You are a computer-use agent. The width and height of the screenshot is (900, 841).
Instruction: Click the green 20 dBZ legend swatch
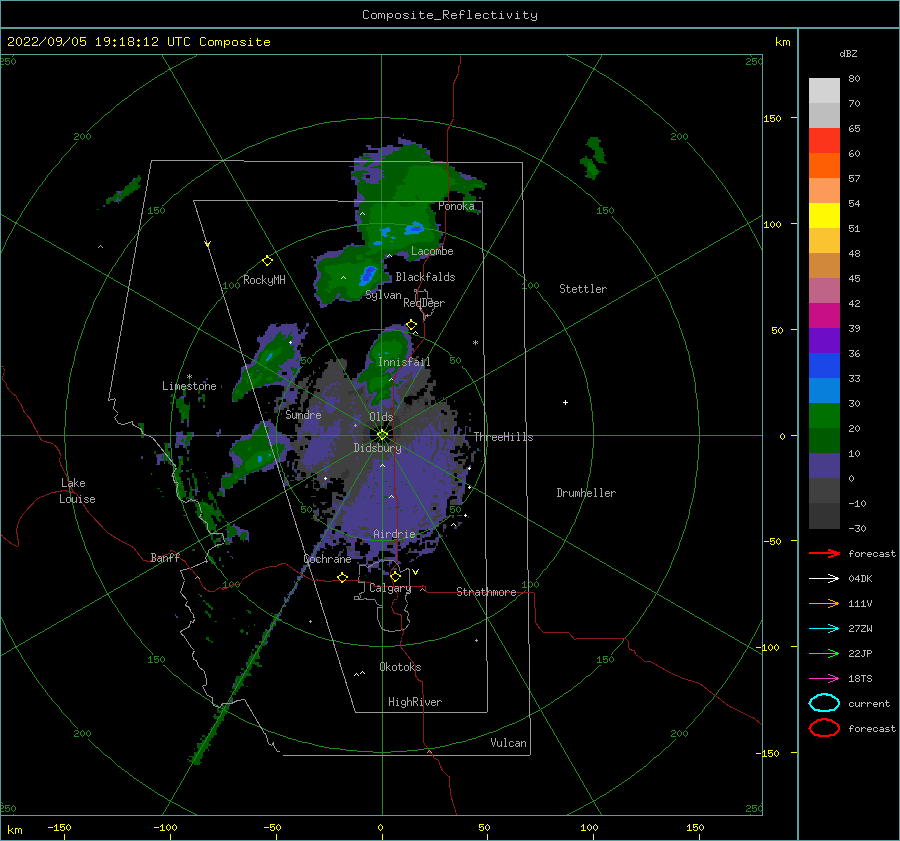click(824, 415)
